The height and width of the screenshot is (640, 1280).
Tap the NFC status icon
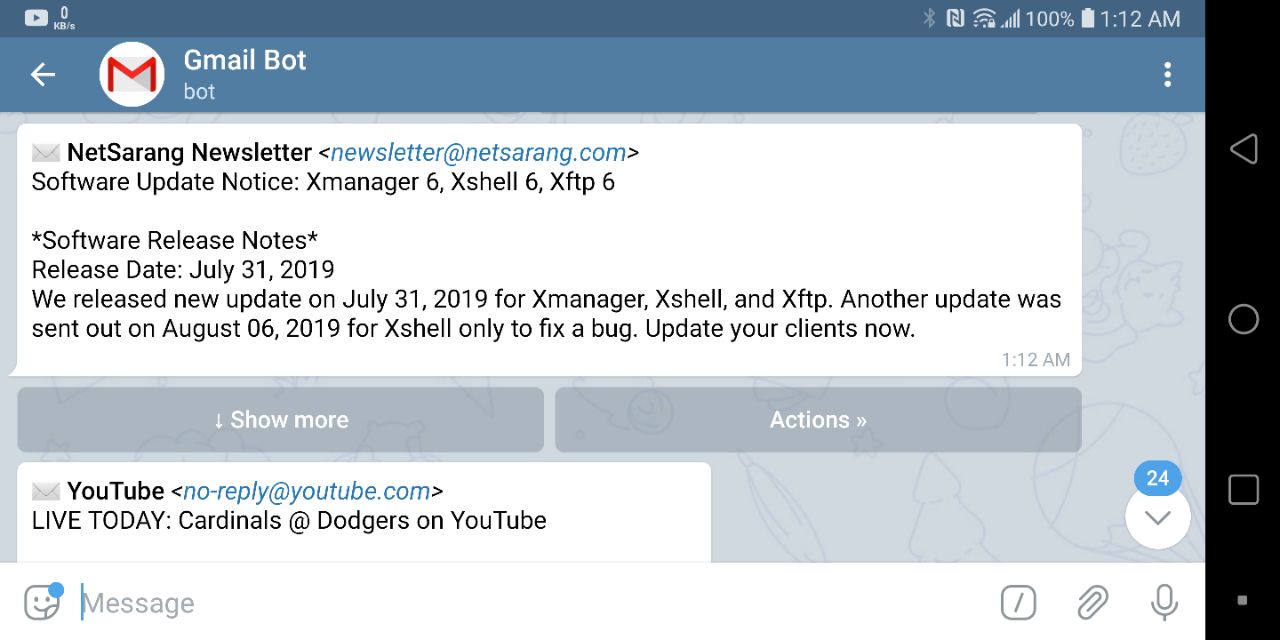tap(955, 18)
